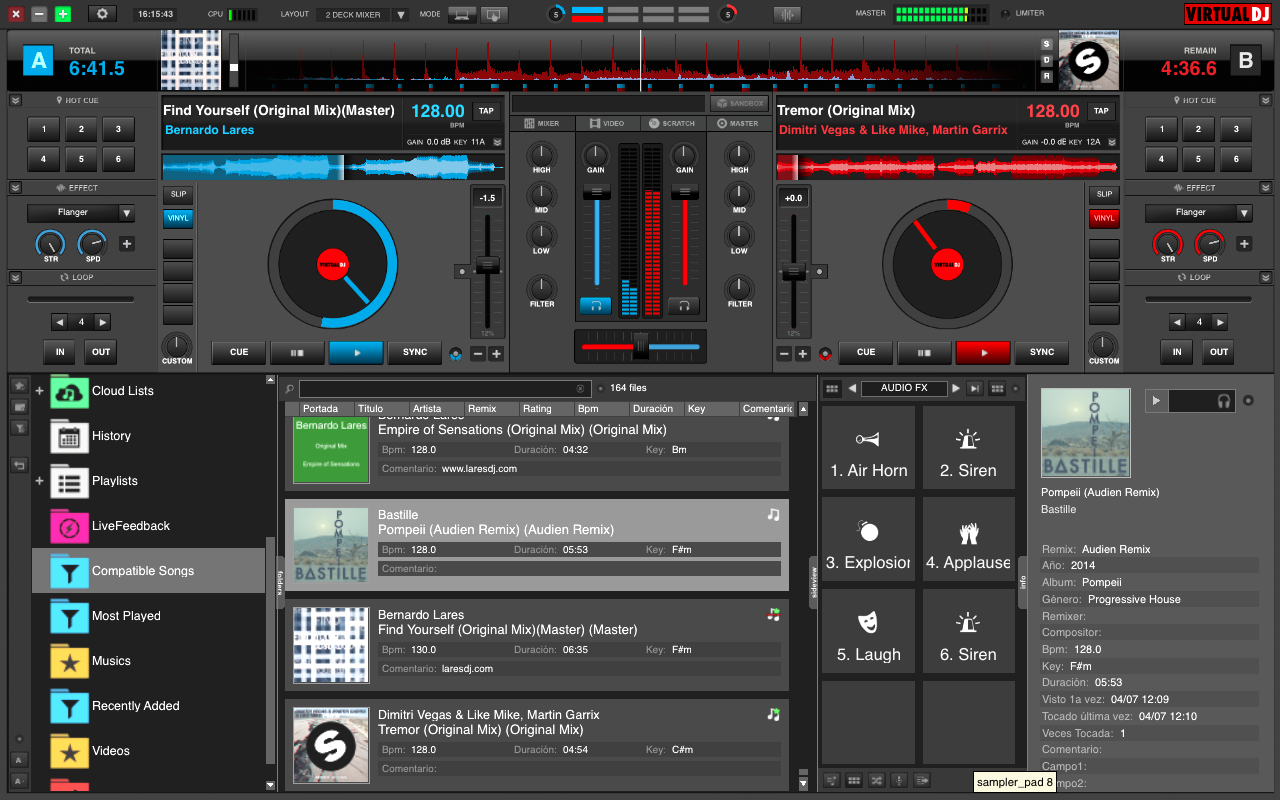The height and width of the screenshot is (800, 1280).
Task: Add an effect slot on deck A
Action: tap(127, 244)
